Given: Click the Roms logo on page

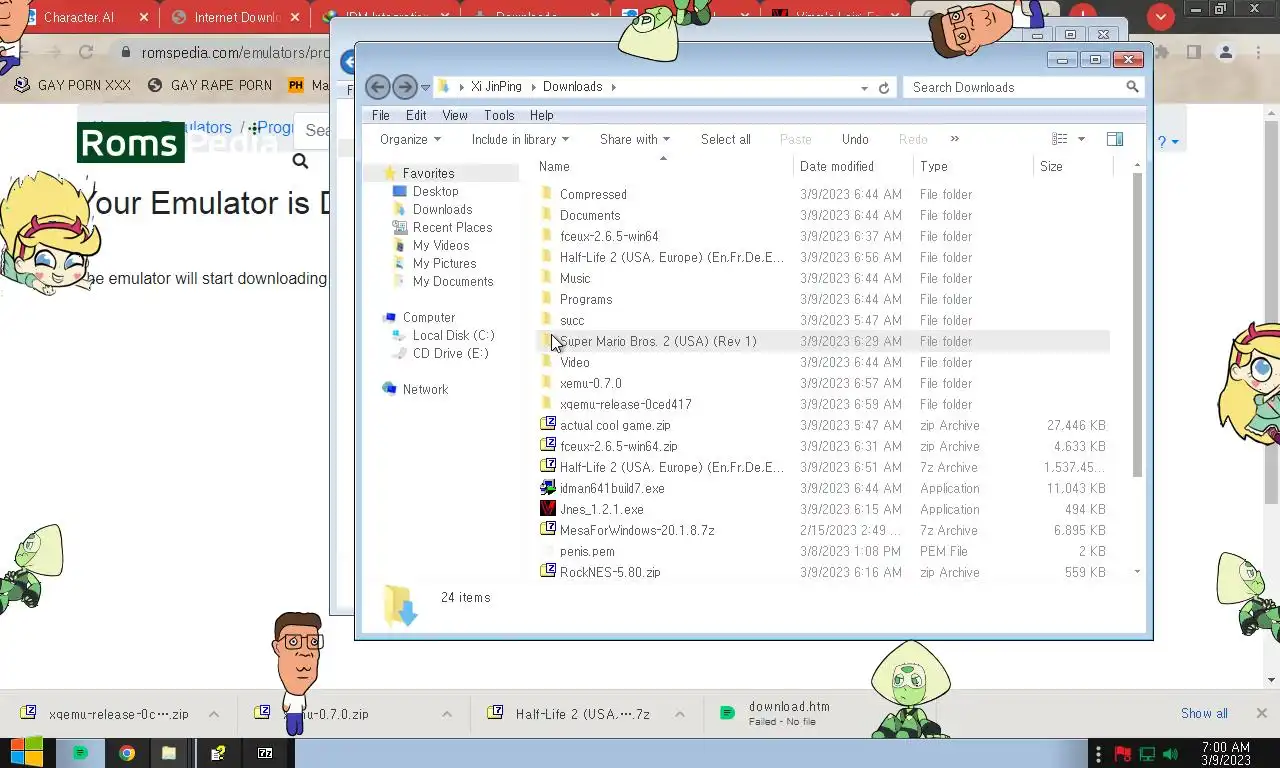Looking at the screenshot, I should (130, 143).
